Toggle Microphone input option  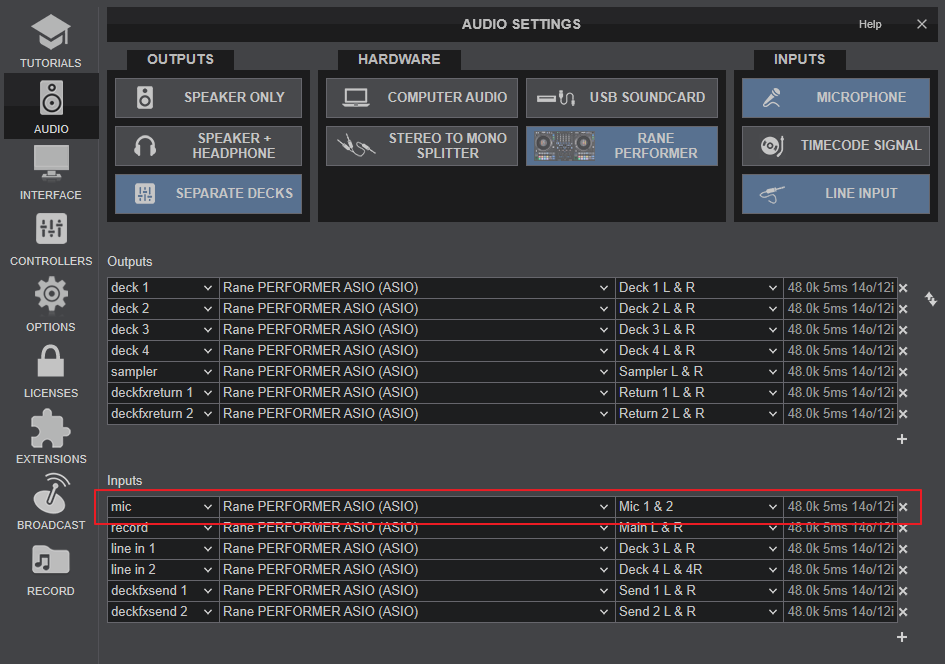(x=836, y=98)
